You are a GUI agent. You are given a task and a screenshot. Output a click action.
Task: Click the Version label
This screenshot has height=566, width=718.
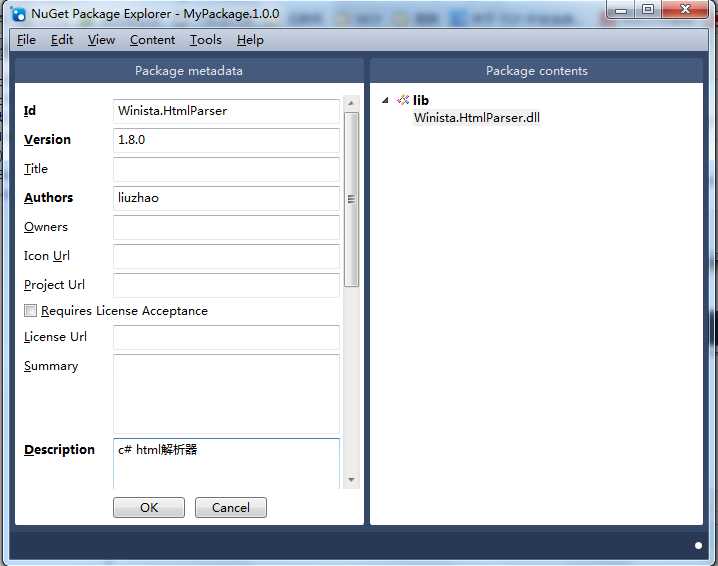click(x=48, y=140)
